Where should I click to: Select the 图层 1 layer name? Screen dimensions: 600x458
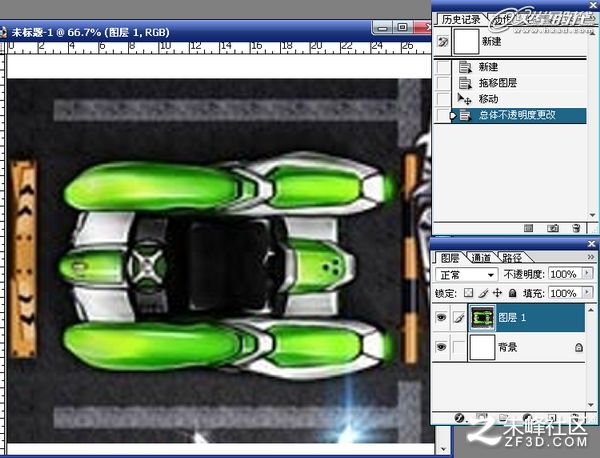pyautogui.click(x=512, y=317)
